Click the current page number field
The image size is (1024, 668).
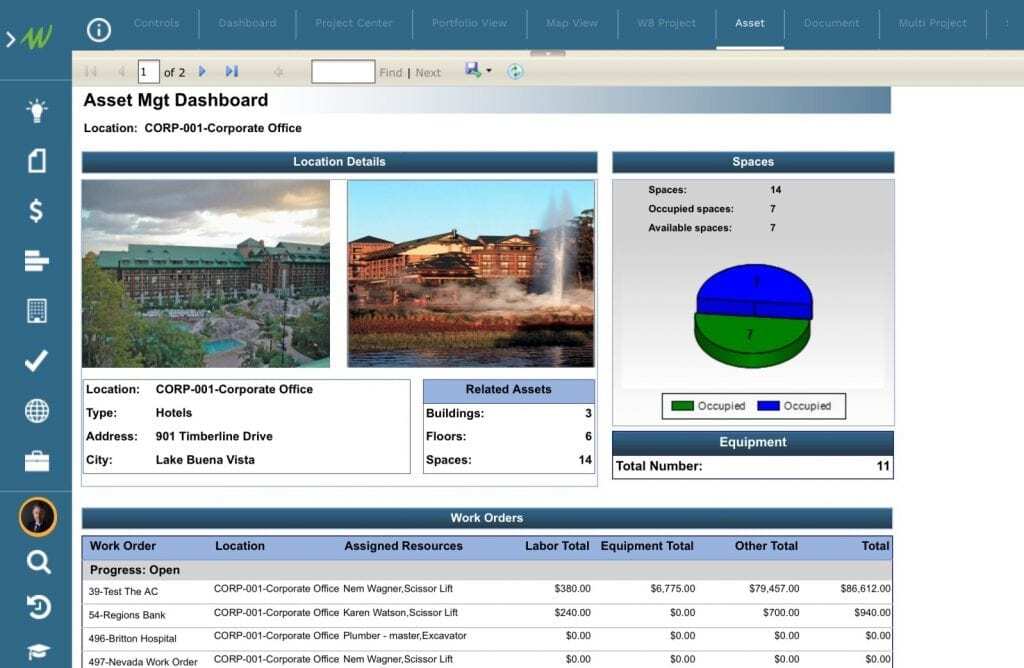pyautogui.click(x=148, y=72)
